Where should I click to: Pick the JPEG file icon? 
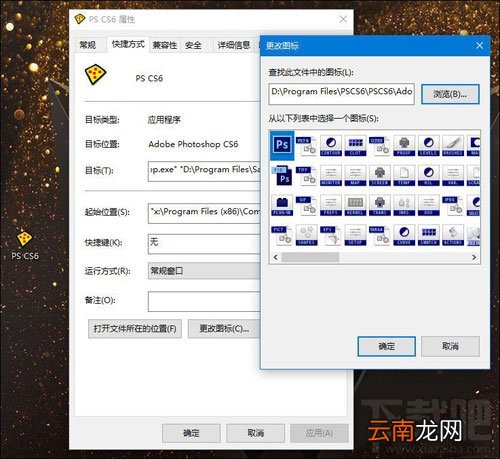[x=453, y=205]
